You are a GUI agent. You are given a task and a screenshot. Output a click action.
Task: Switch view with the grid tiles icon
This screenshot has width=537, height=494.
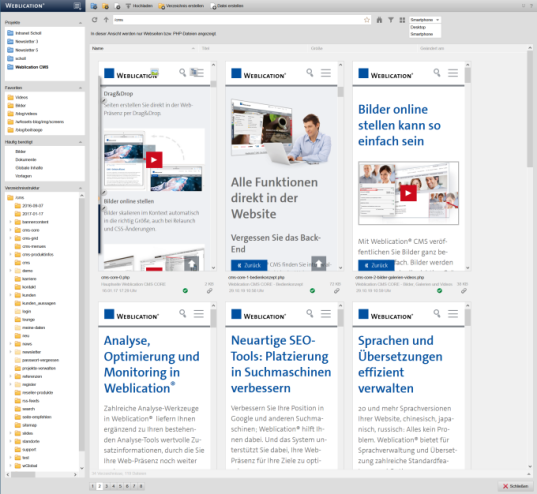click(402, 20)
